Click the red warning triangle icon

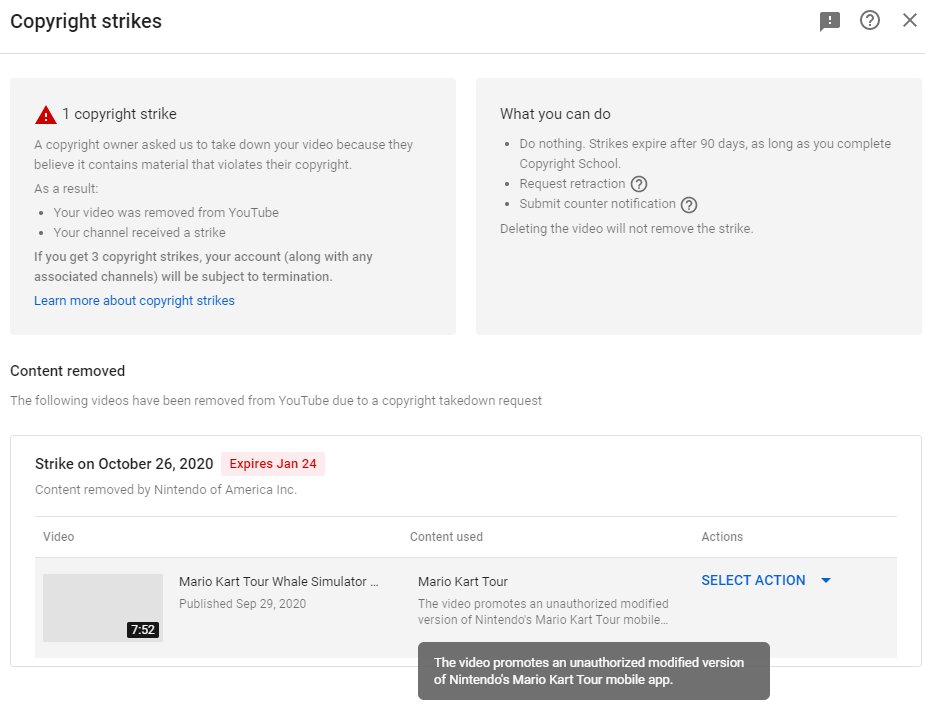pyautogui.click(x=45, y=114)
